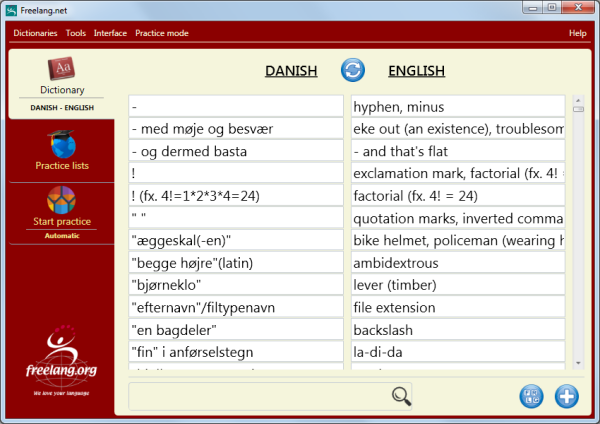This screenshot has width=600, height=424.
Task: Click scrollbar down arrow of word list
Action: coord(577,363)
